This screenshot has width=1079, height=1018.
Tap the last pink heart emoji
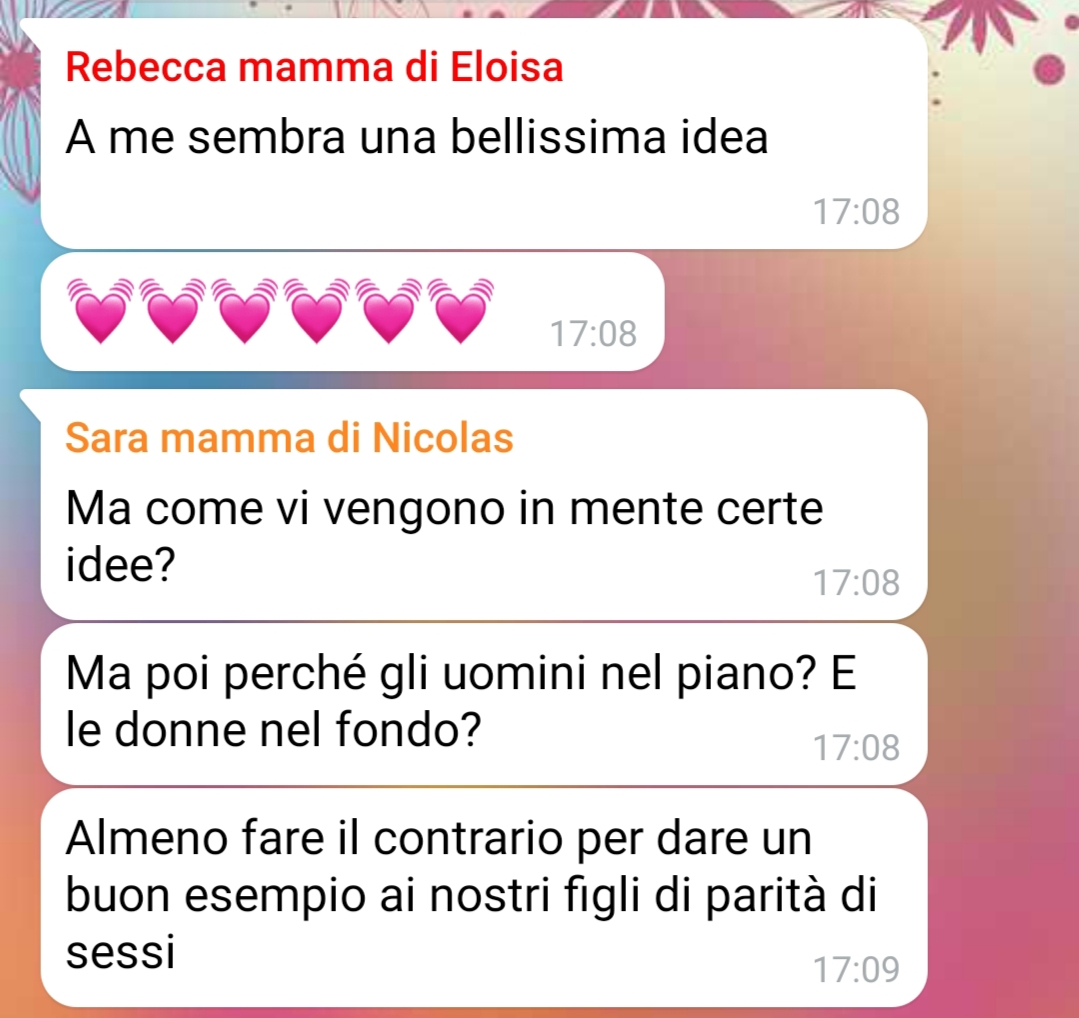460,311
